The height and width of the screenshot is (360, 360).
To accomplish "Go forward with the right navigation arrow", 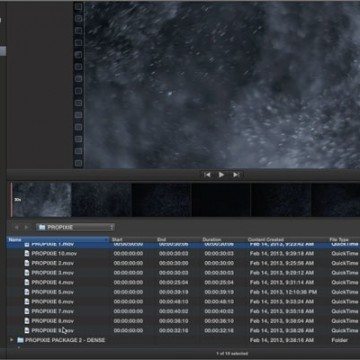I will tap(26, 227).
